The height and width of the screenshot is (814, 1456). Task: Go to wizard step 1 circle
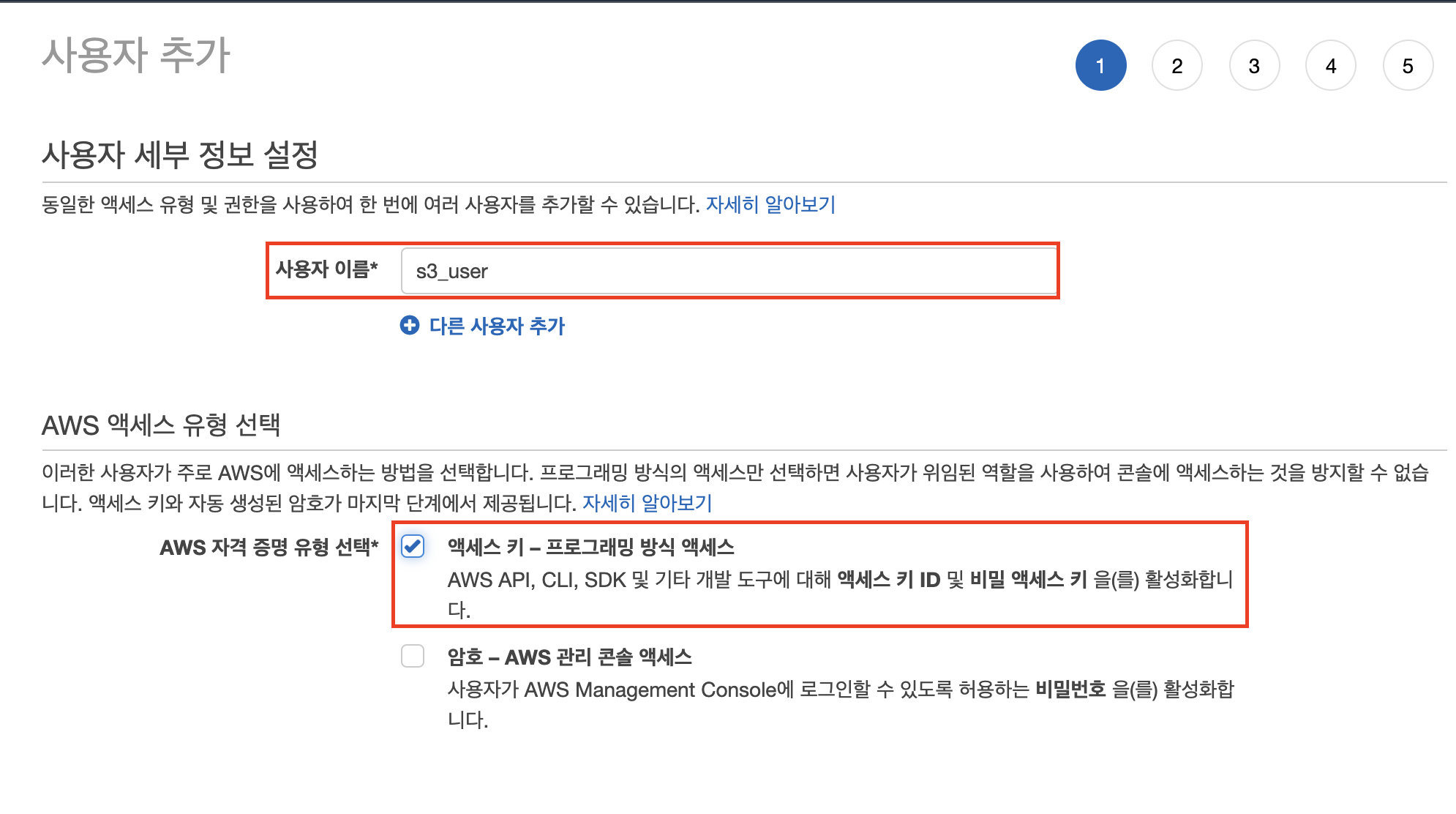(x=1100, y=66)
